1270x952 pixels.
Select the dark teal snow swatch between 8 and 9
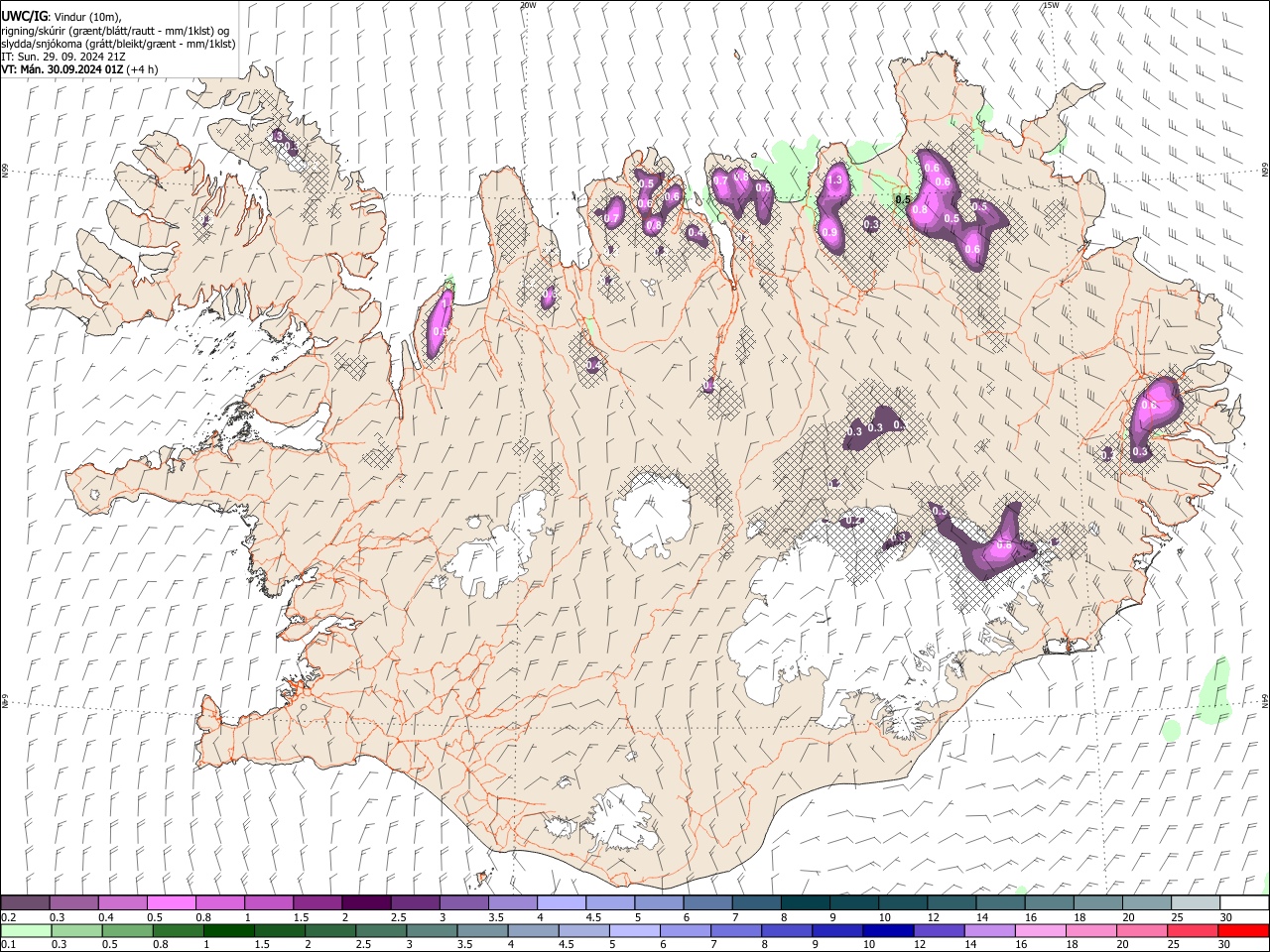click(x=805, y=902)
